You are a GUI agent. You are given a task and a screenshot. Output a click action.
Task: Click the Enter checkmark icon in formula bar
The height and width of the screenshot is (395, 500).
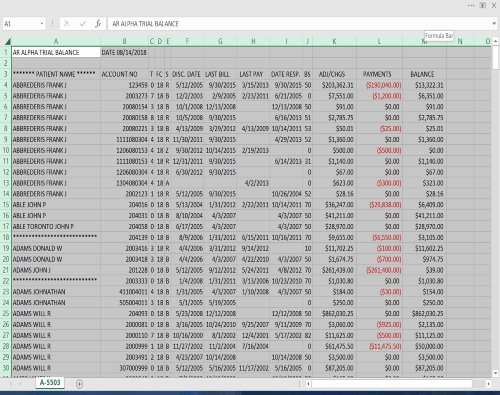[82, 24]
